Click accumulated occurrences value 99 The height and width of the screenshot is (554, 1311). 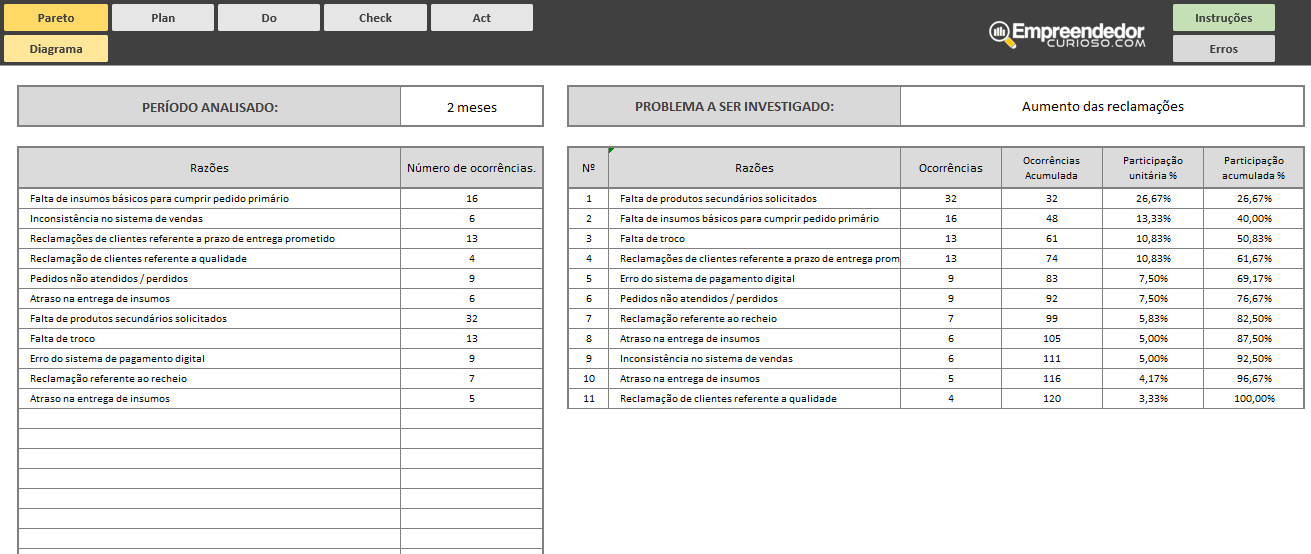pos(1052,318)
